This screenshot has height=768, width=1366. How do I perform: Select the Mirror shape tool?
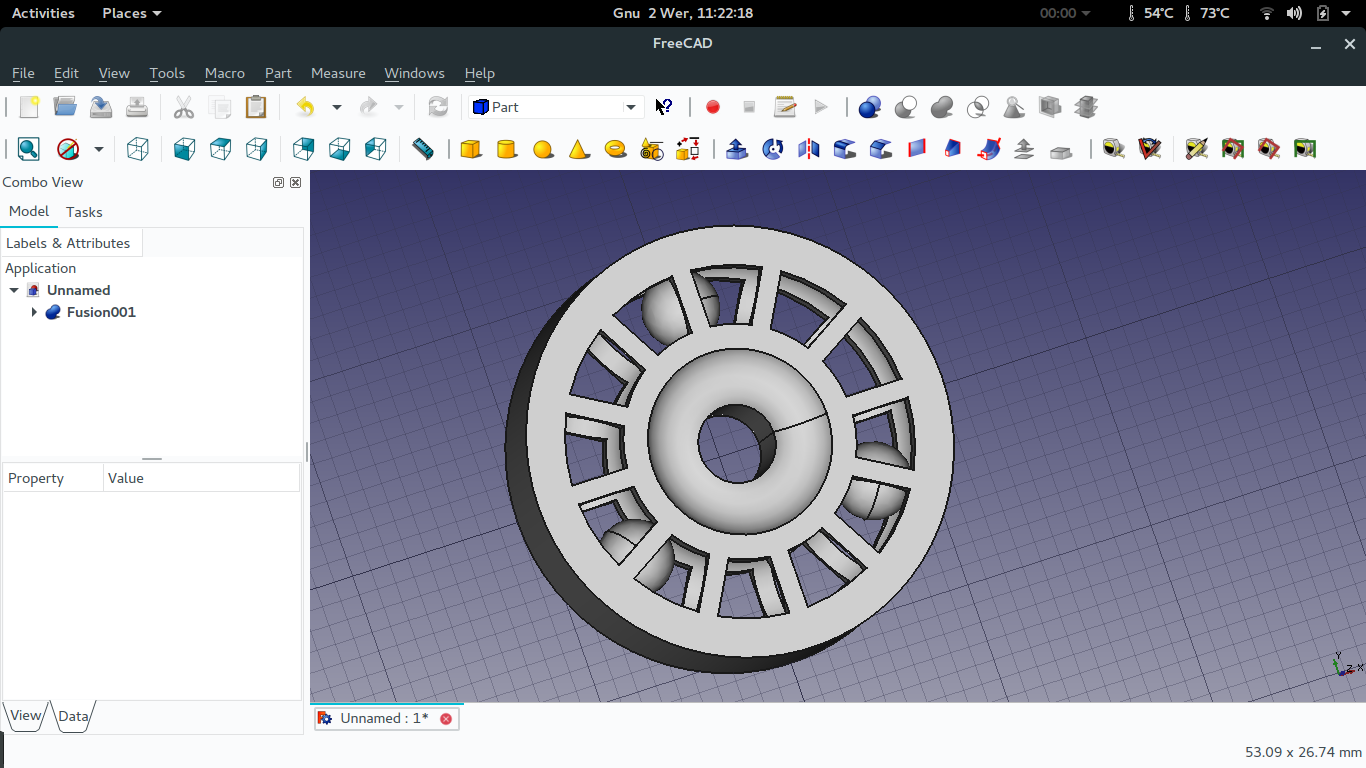(x=807, y=148)
